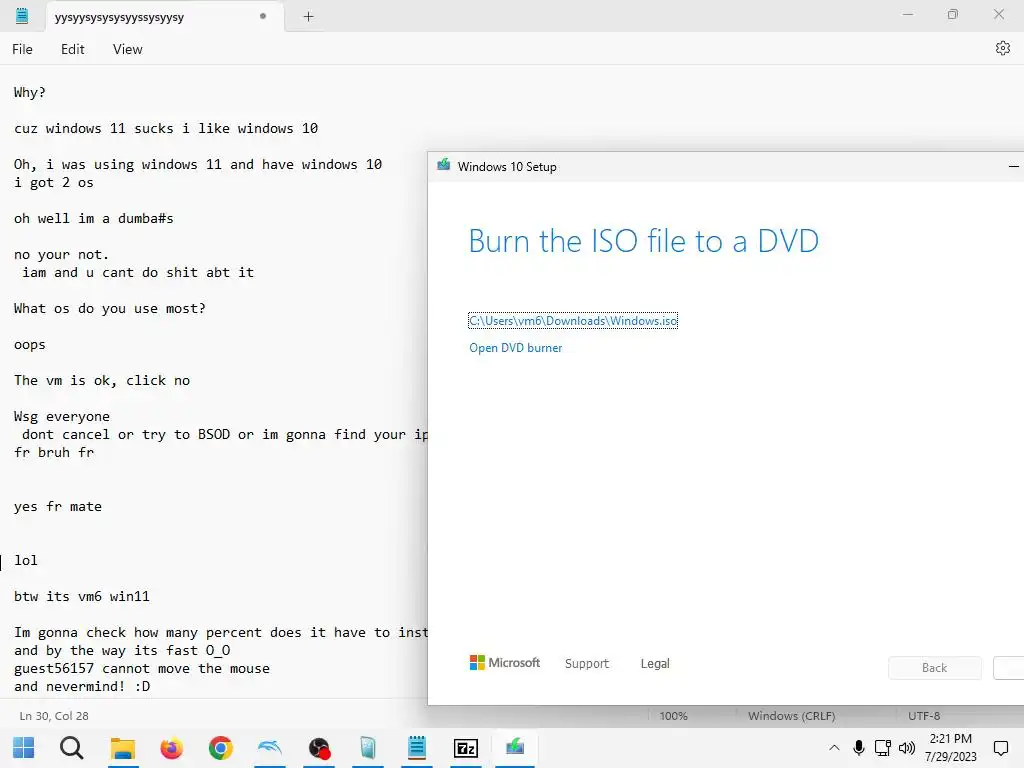Open the File menu
This screenshot has width=1024, height=768.
pyautogui.click(x=22, y=49)
